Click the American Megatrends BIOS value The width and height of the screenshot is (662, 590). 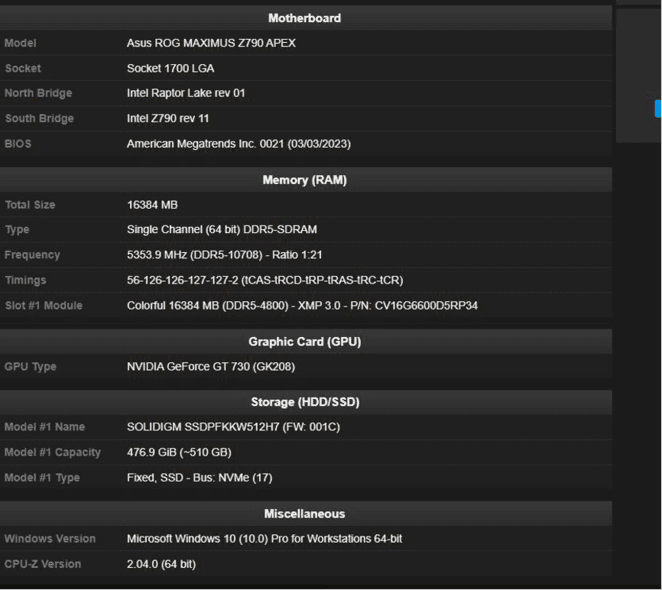point(238,143)
